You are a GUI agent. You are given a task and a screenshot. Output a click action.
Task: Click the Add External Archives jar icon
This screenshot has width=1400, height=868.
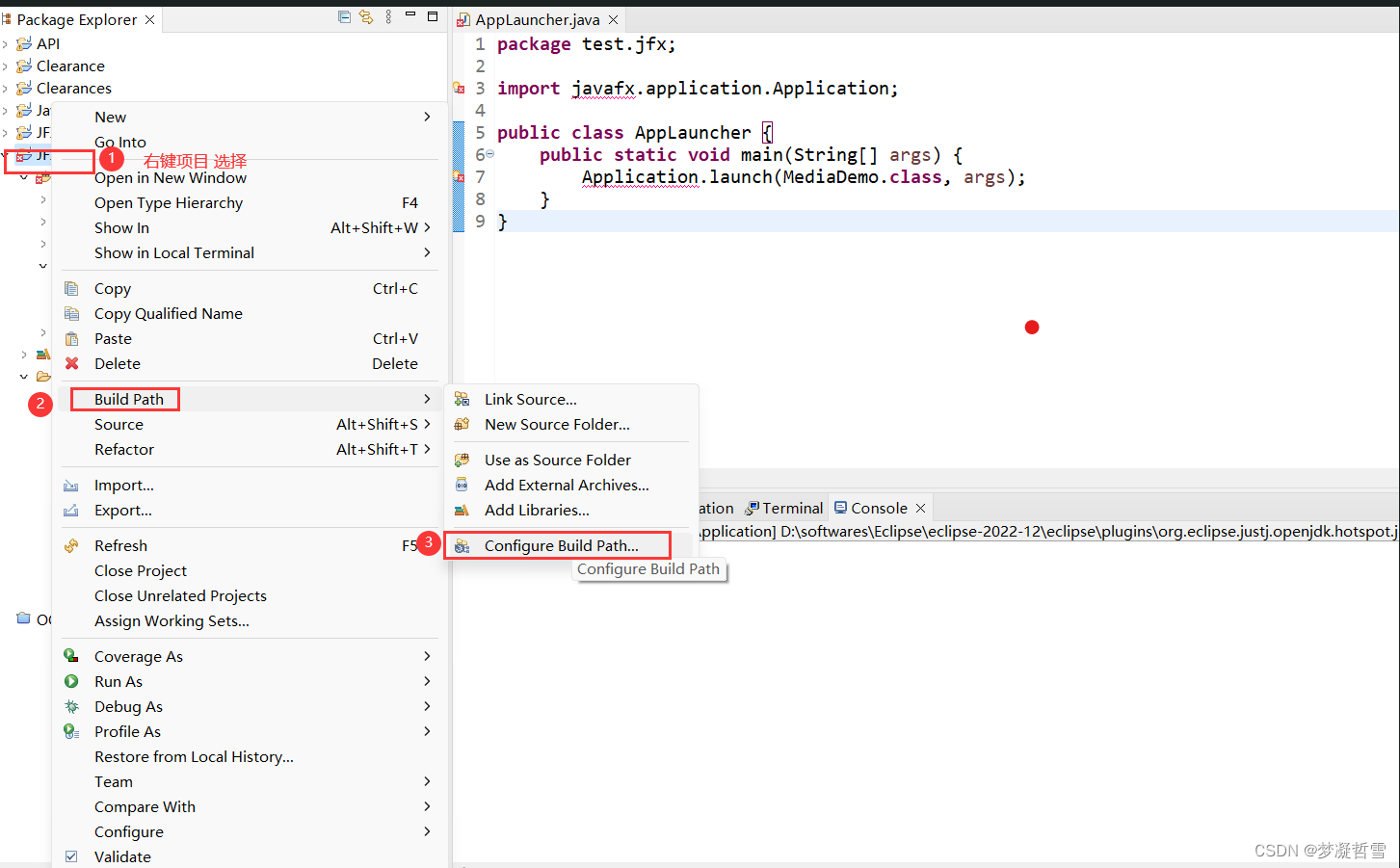462,486
